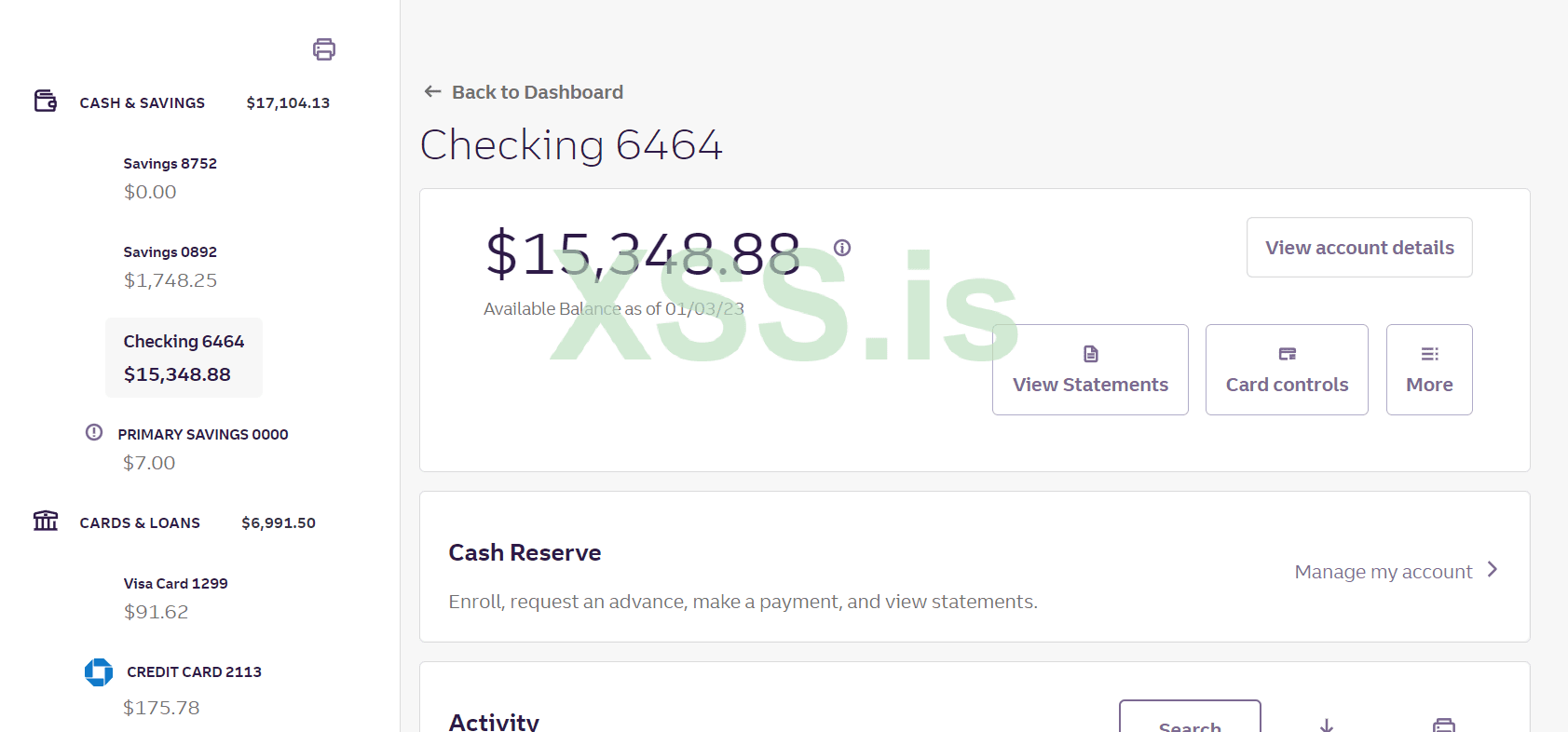Go back using the left arrow icon
The height and width of the screenshot is (732, 1568).
[x=432, y=91]
